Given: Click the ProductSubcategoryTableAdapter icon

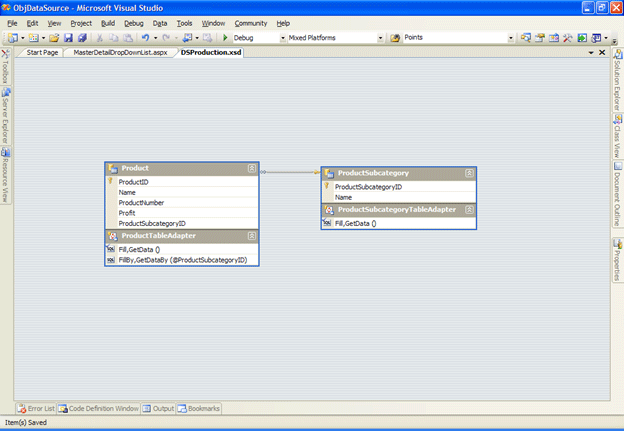Looking at the screenshot, I should [x=329, y=210].
